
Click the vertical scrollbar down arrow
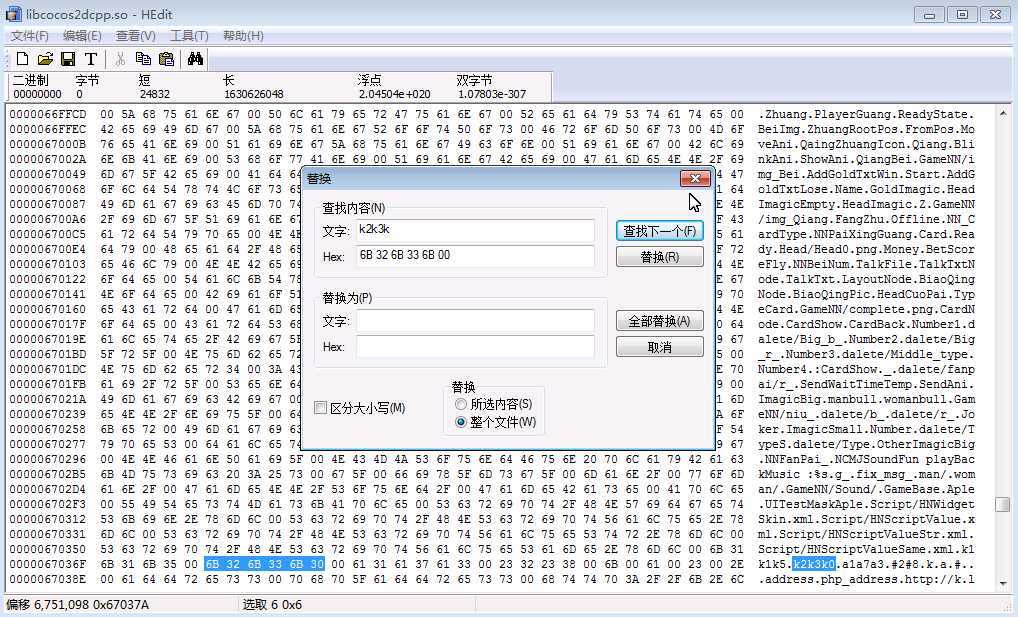(1002, 583)
